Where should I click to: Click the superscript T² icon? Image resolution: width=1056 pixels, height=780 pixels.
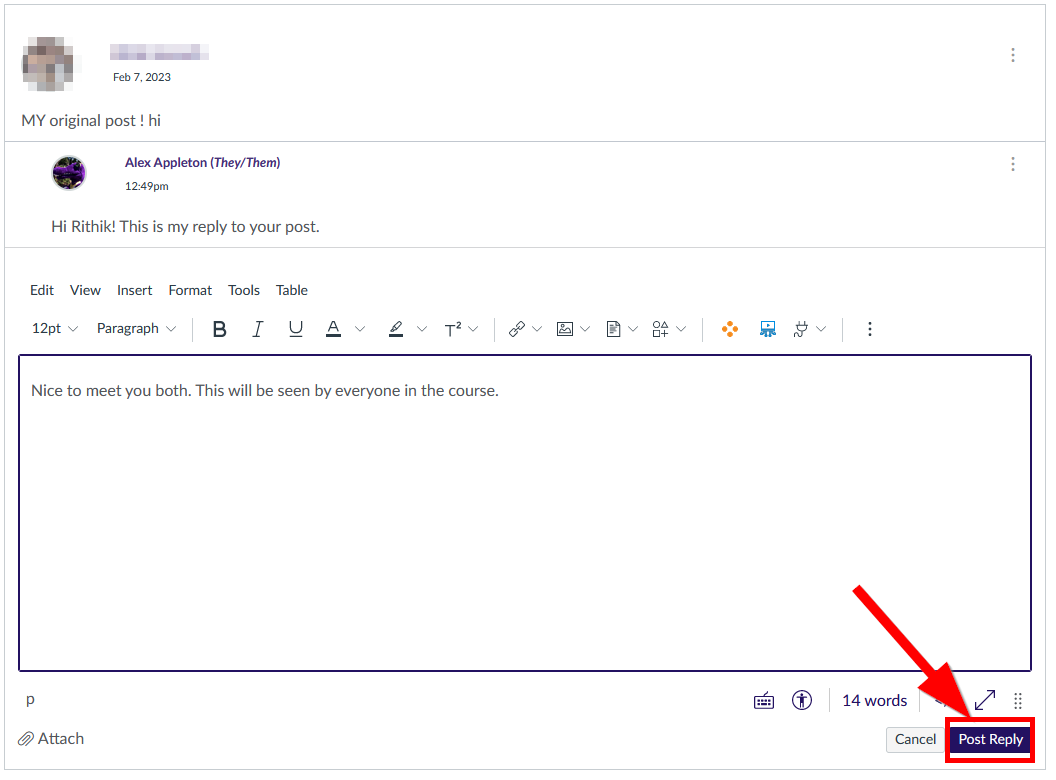click(x=452, y=329)
